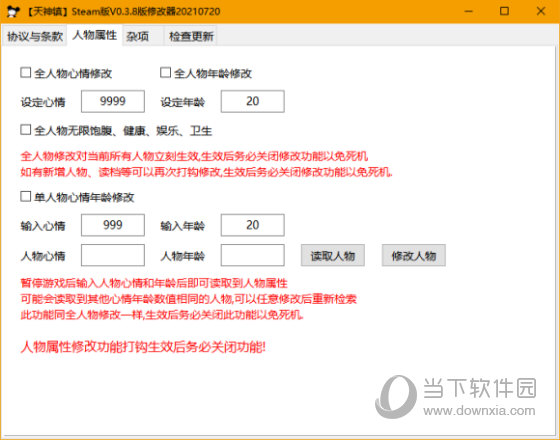This screenshot has width=560, height=440.
Task: Click the 设定心情 label
Action: point(43,102)
